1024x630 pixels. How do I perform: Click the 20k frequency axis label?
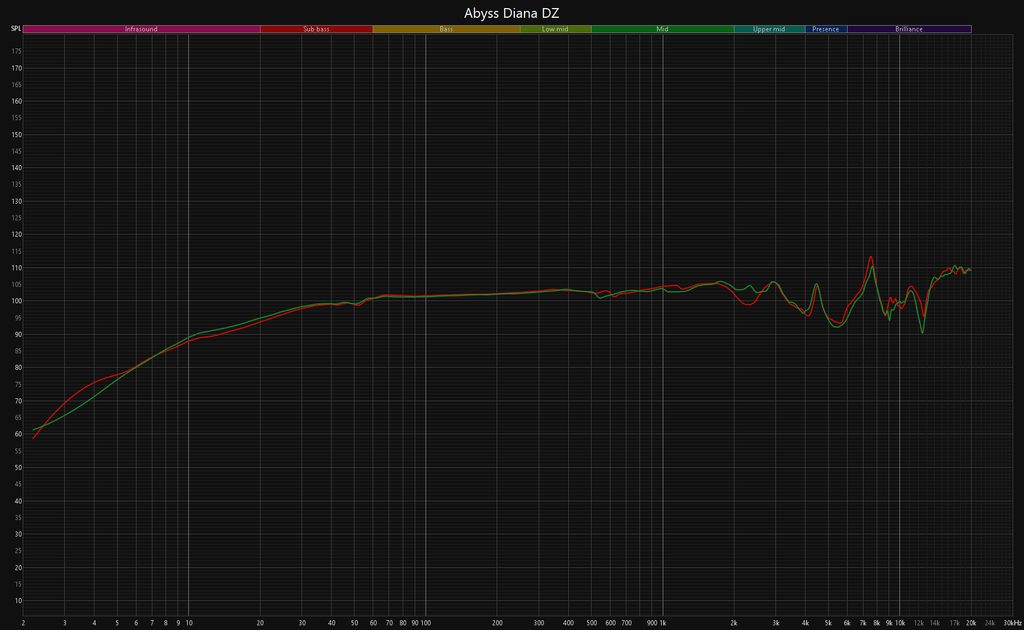point(970,622)
